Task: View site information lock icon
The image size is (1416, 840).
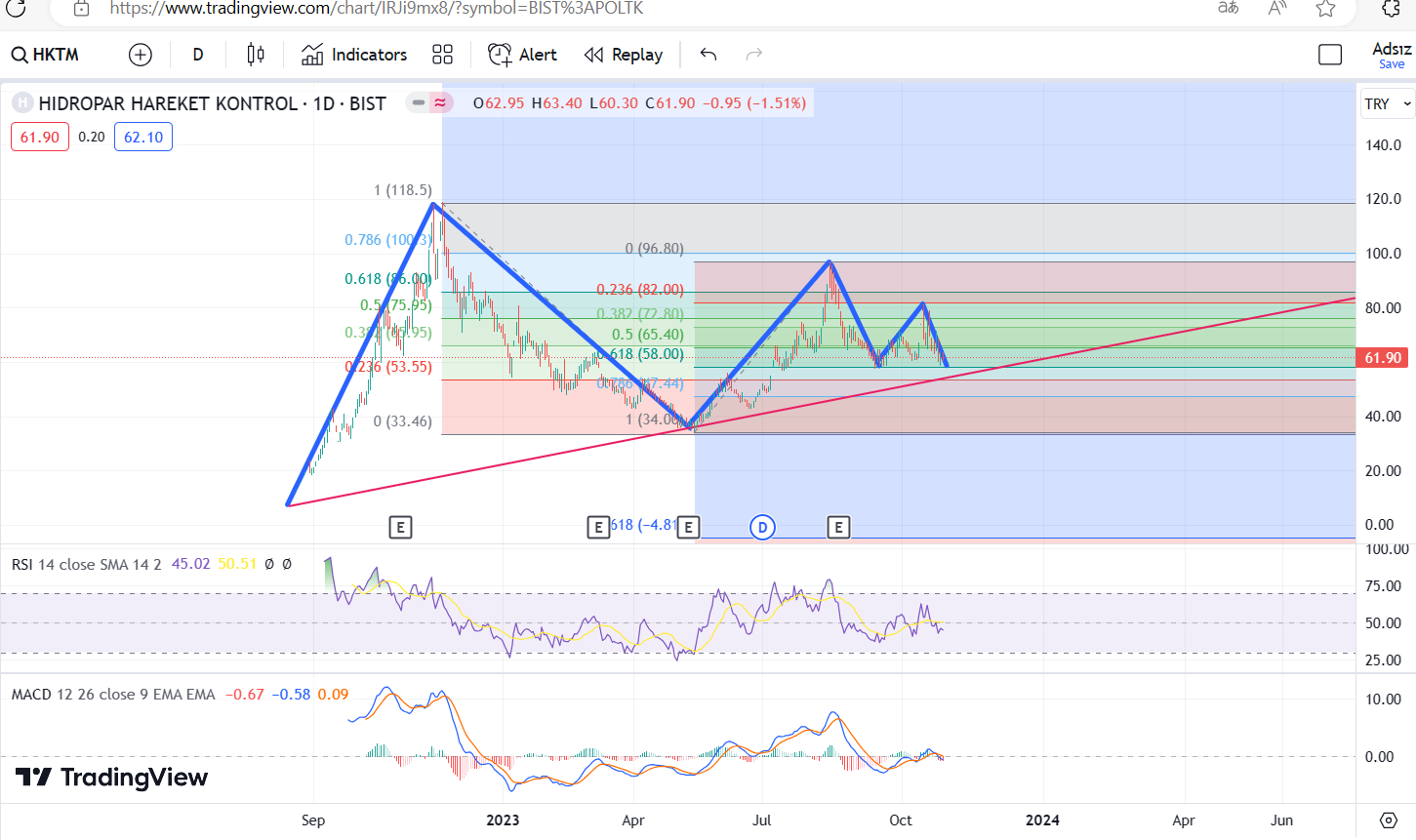Action: pyautogui.click(x=82, y=9)
